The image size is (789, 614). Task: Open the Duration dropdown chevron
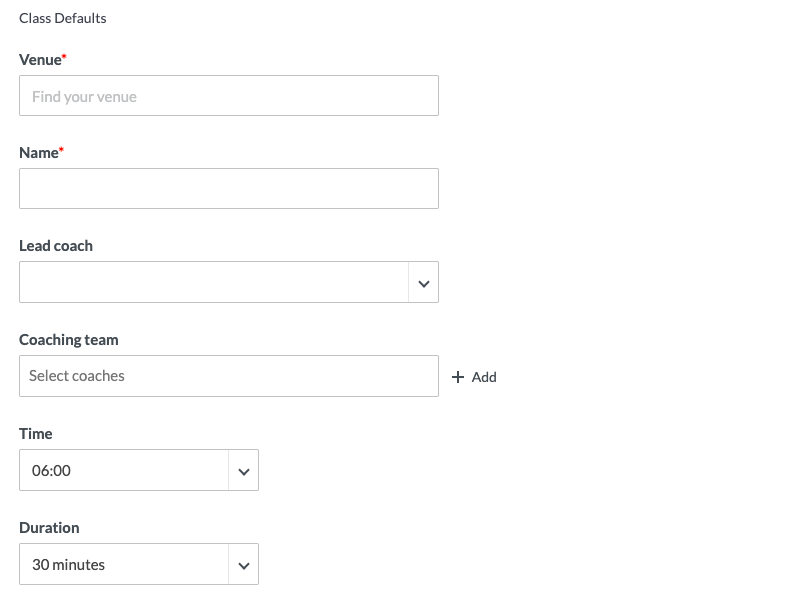(x=243, y=565)
